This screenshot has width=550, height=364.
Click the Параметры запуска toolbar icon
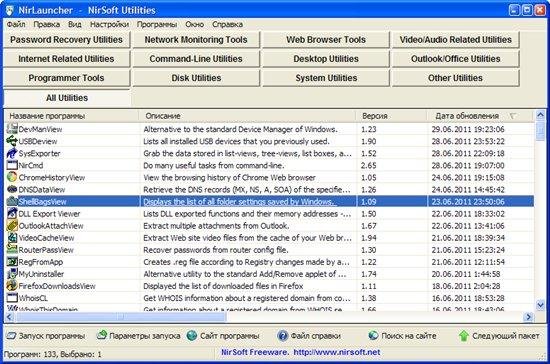pyautogui.click(x=102, y=335)
